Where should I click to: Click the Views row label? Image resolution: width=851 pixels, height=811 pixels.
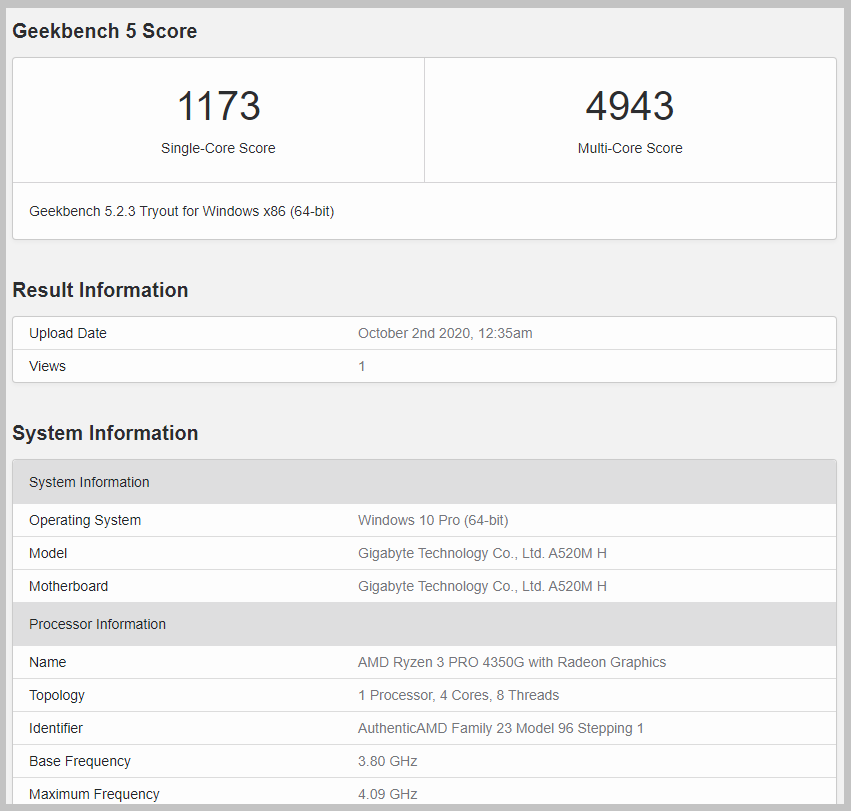coord(47,366)
